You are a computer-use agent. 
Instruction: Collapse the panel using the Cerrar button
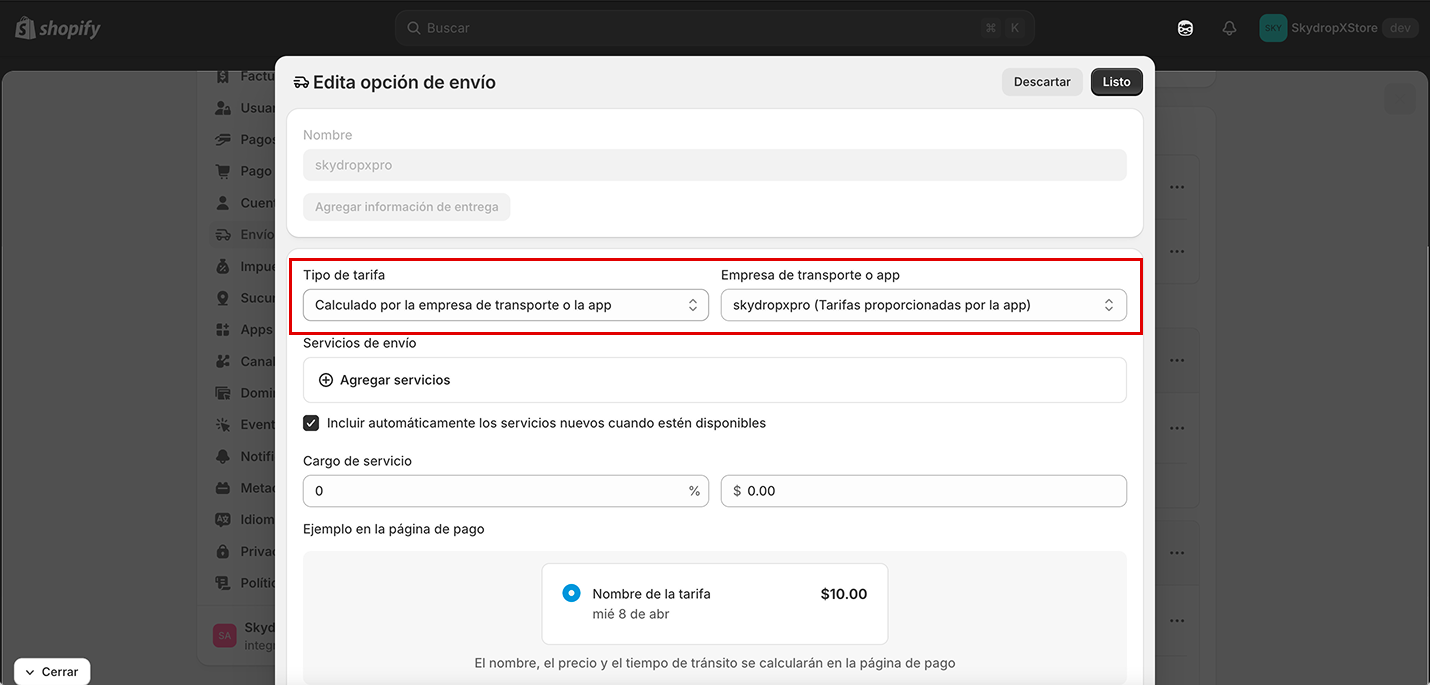coord(52,672)
